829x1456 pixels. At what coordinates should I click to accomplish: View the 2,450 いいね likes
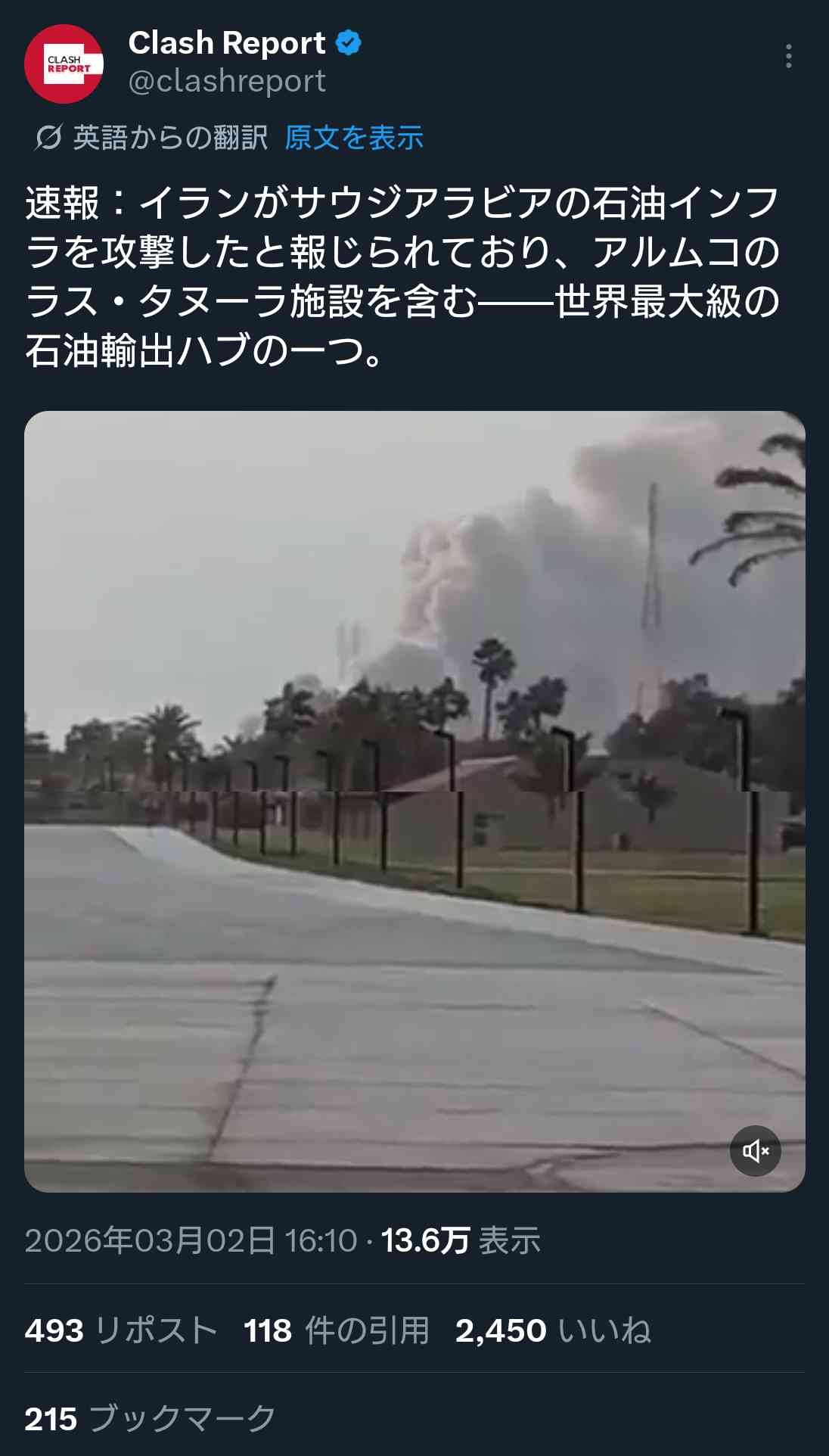(553, 1330)
